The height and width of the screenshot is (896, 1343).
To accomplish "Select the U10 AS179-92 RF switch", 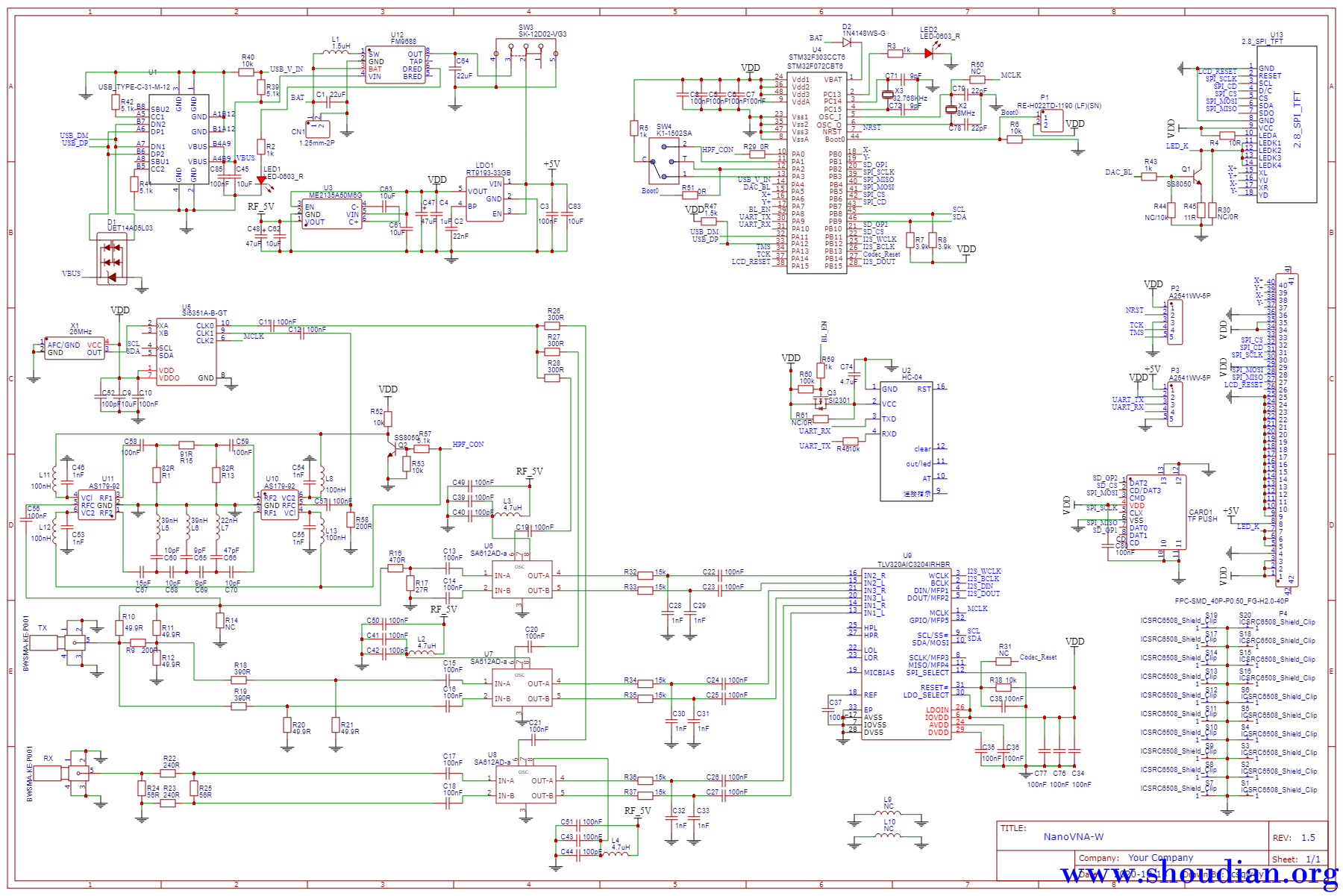I will point(280,505).
